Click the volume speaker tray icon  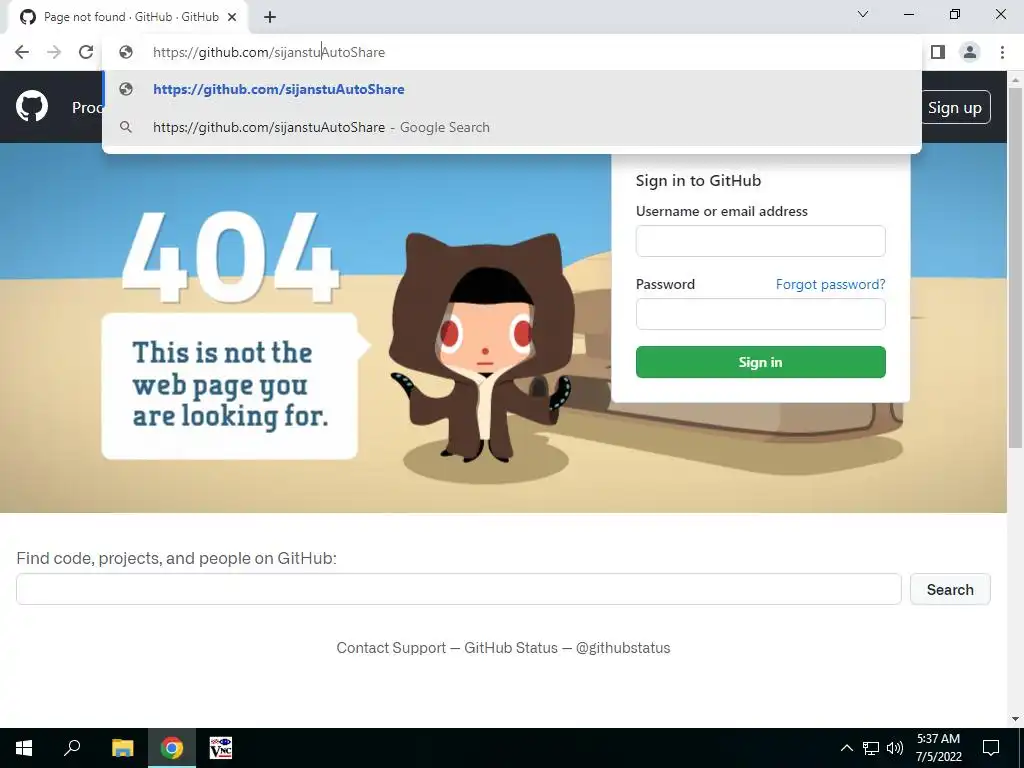[x=895, y=748]
